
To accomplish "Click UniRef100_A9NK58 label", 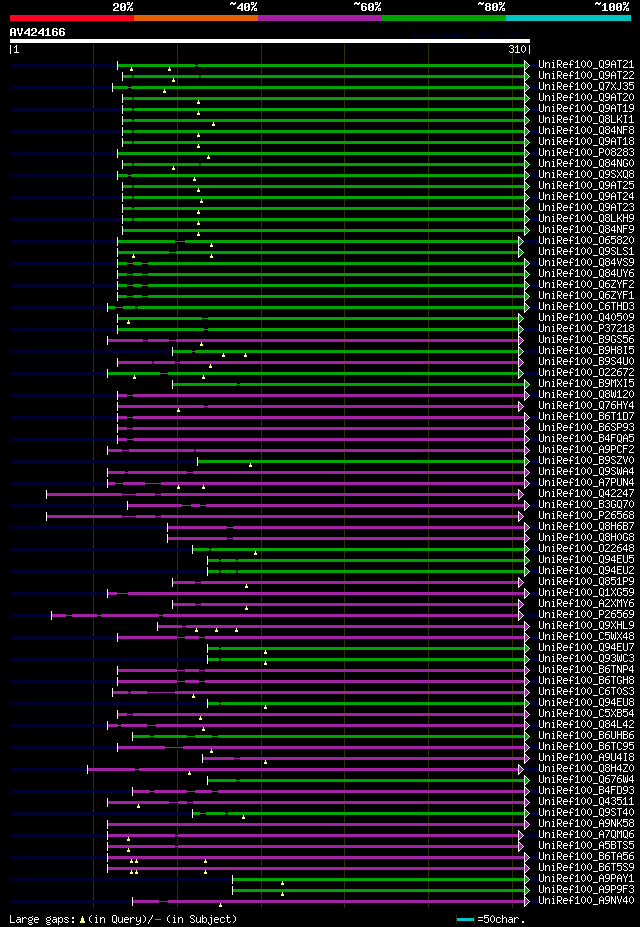I will (x=586, y=824).
